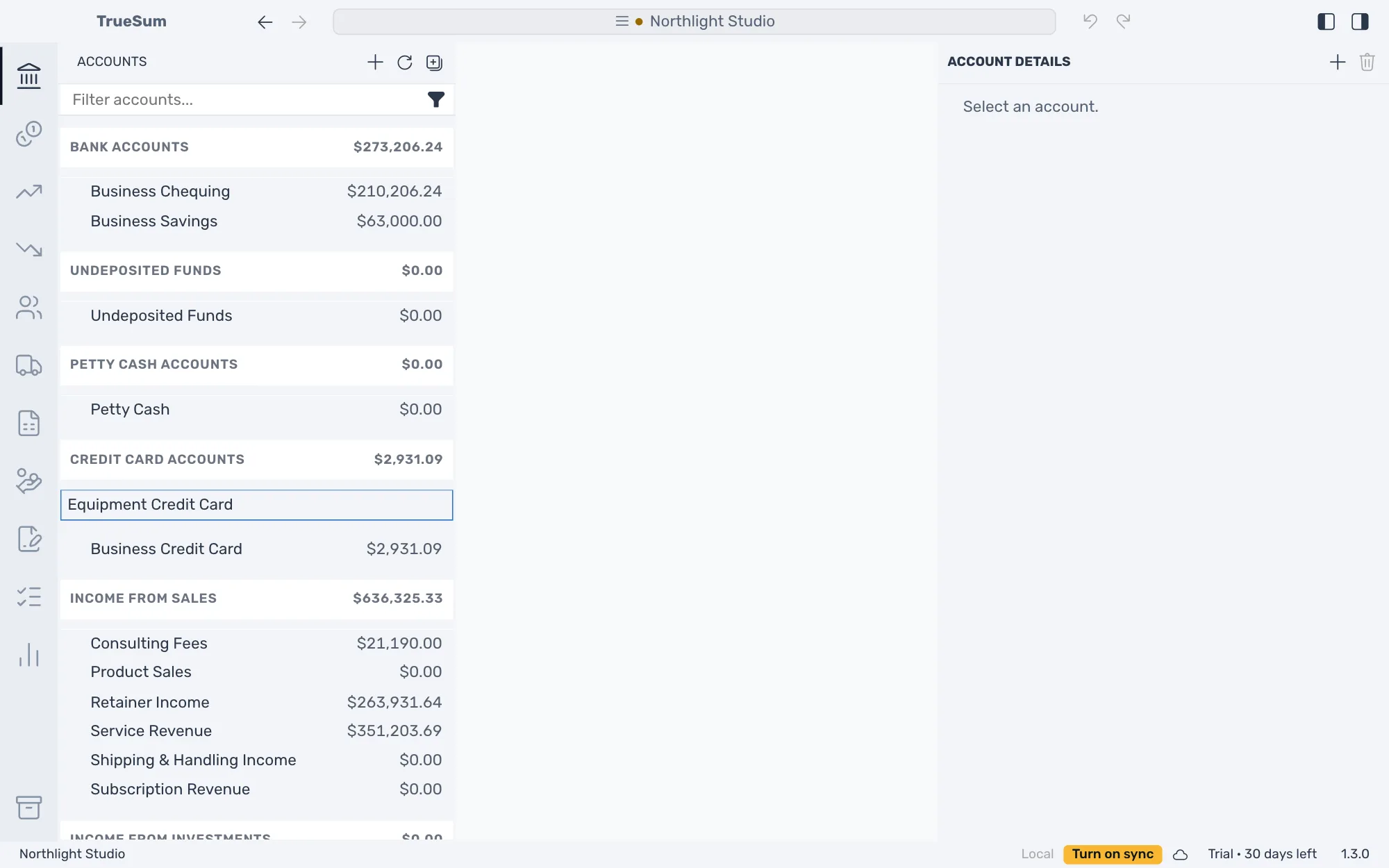Screen dimensions: 1389x868
Task: Open the upward trending arrow sidebar icon
Action: pos(28,192)
